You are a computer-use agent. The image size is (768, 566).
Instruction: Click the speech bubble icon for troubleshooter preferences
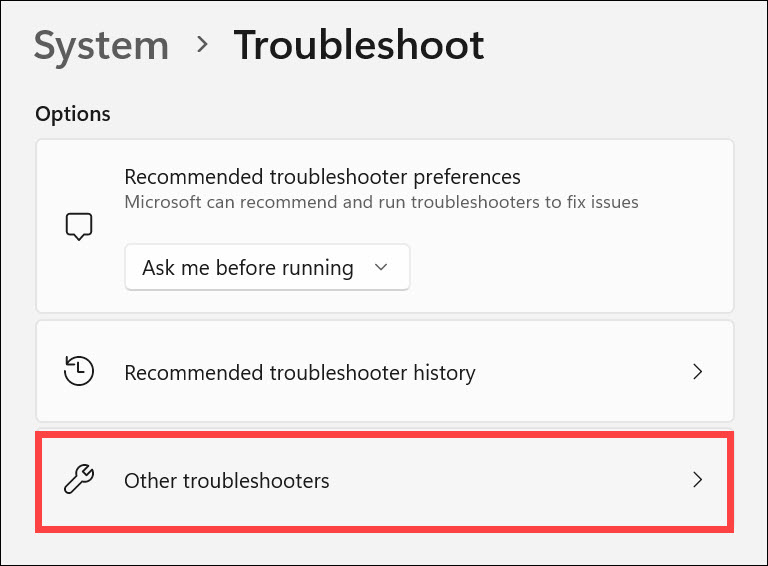pyautogui.click(x=79, y=226)
